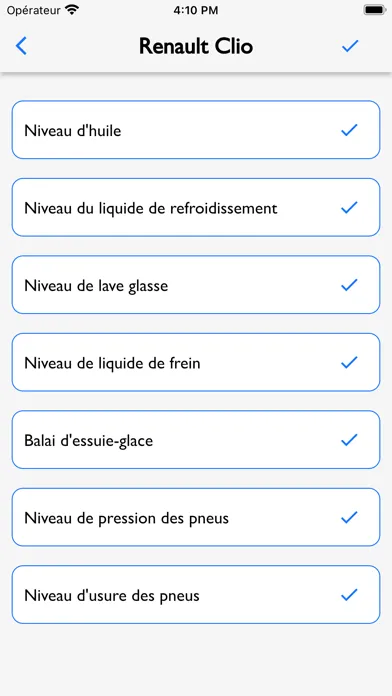Toggle the Niveau de pression des pneus checkmark

coord(349,517)
